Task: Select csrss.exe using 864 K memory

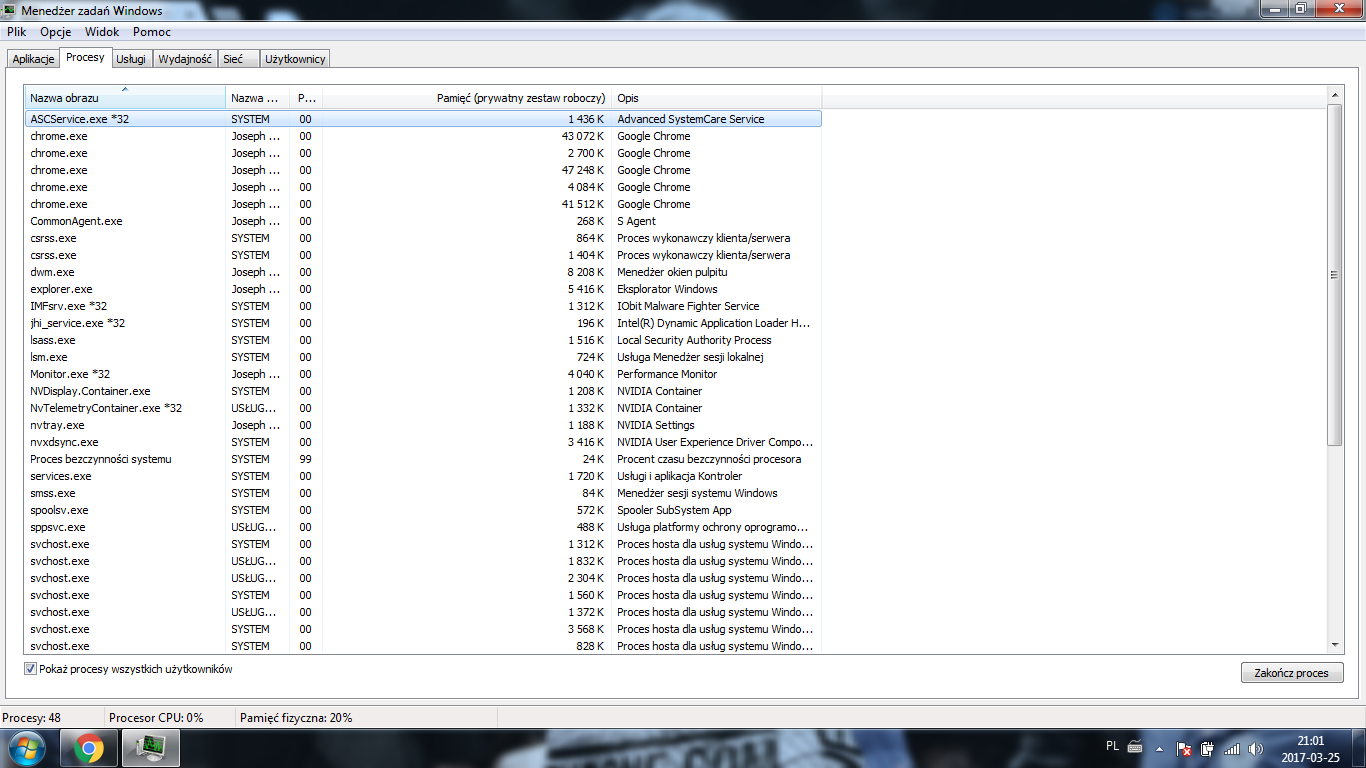Action: [x=423, y=238]
